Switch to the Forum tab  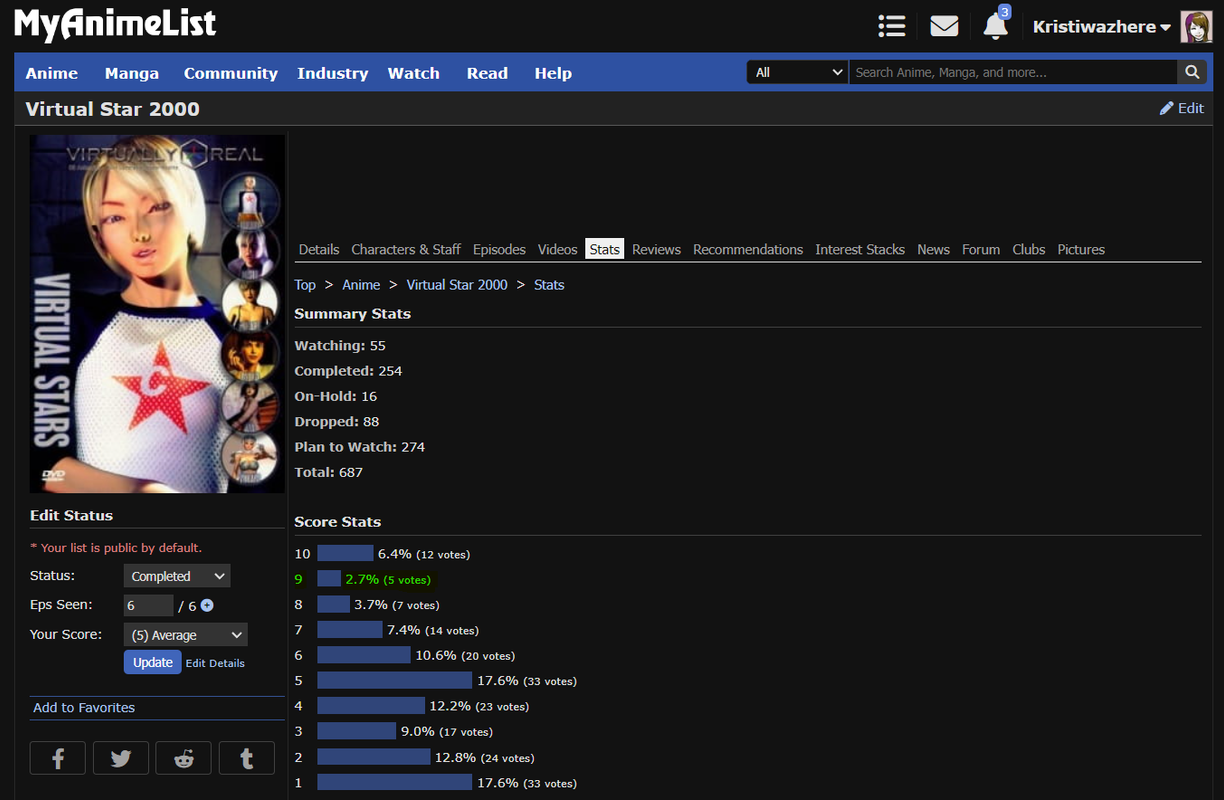(981, 249)
